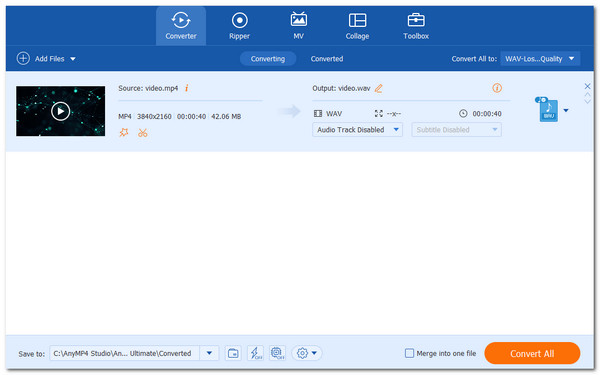The width and height of the screenshot is (600, 375).
Task: Open the MV tab
Action: click(298, 26)
